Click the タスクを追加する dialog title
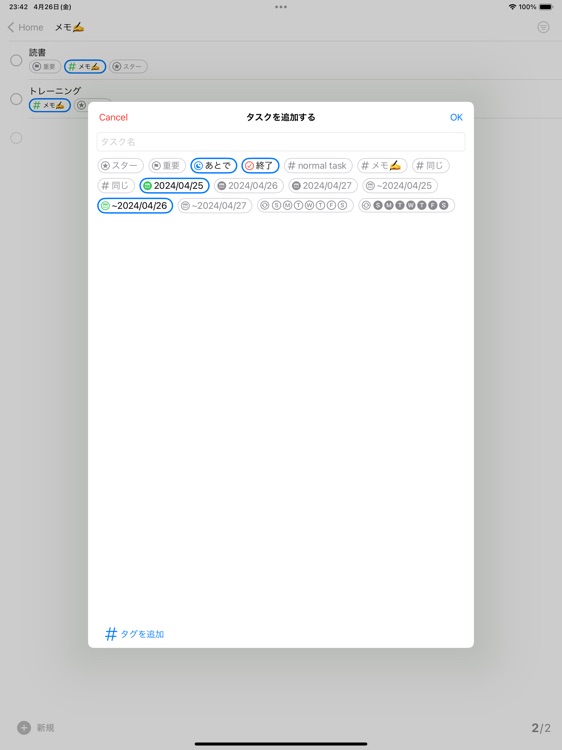This screenshot has width=562, height=750. click(x=281, y=117)
